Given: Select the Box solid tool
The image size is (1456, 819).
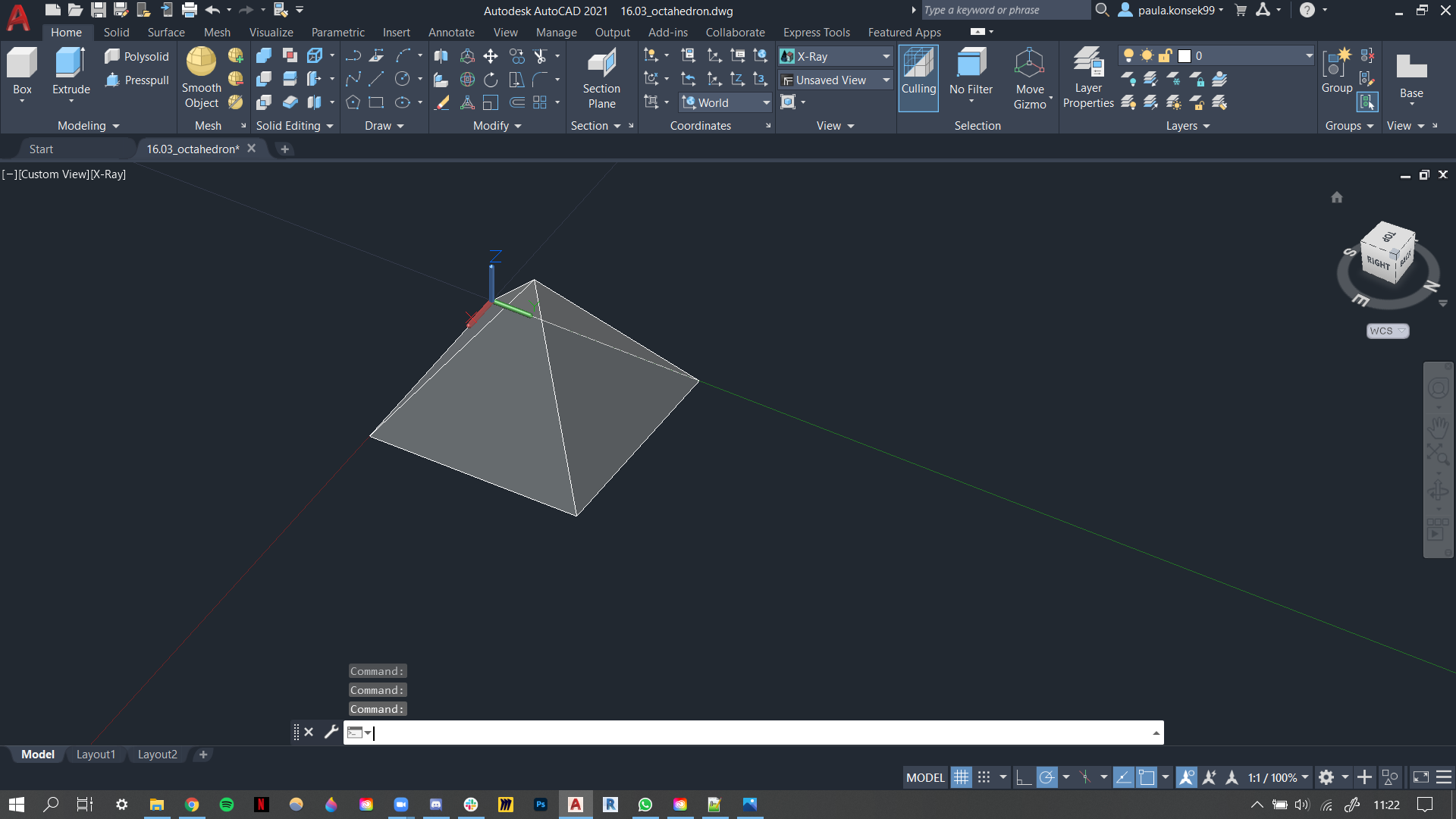Looking at the screenshot, I should 22,72.
